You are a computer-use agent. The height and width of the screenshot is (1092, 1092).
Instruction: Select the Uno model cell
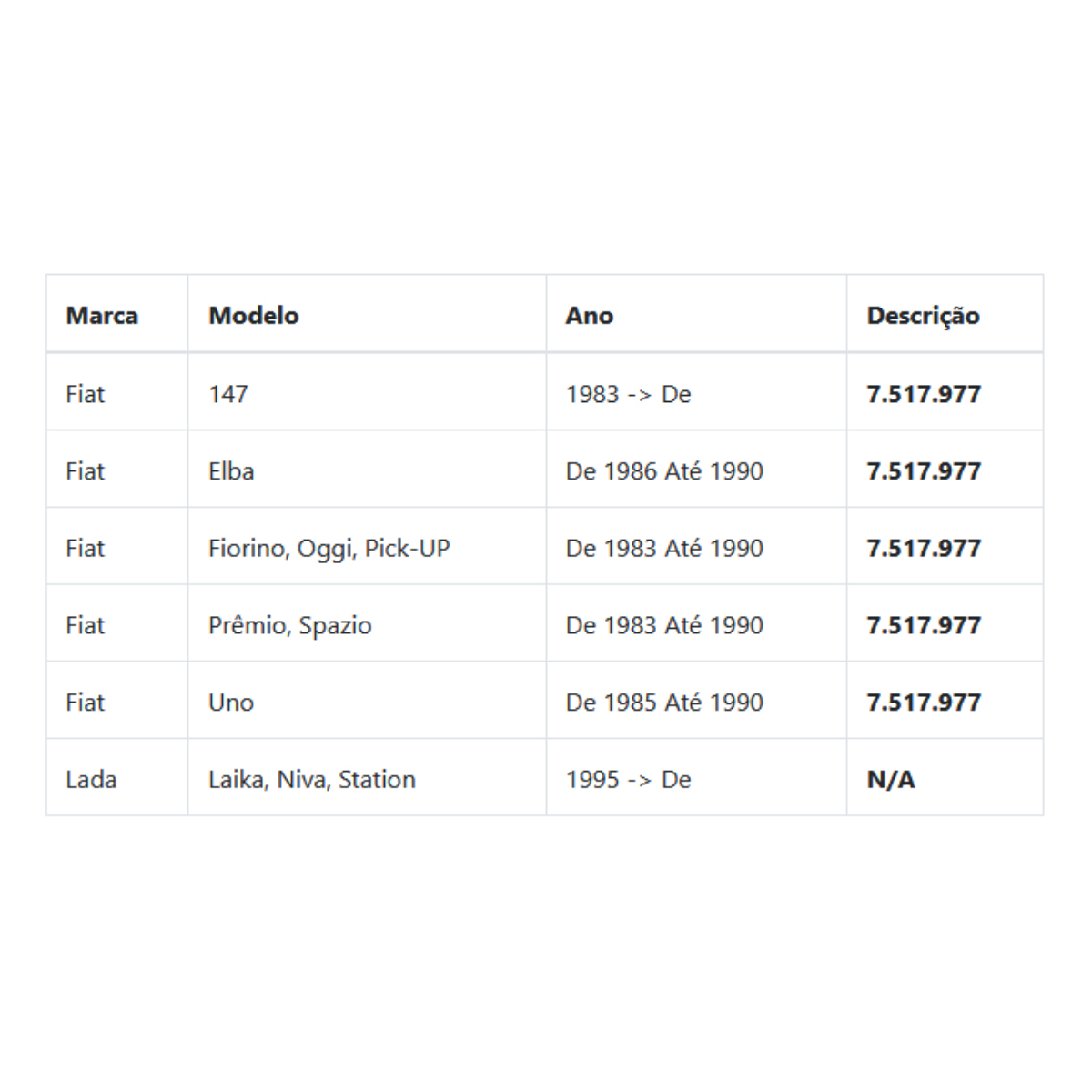pyautogui.click(x=367, y=702)
